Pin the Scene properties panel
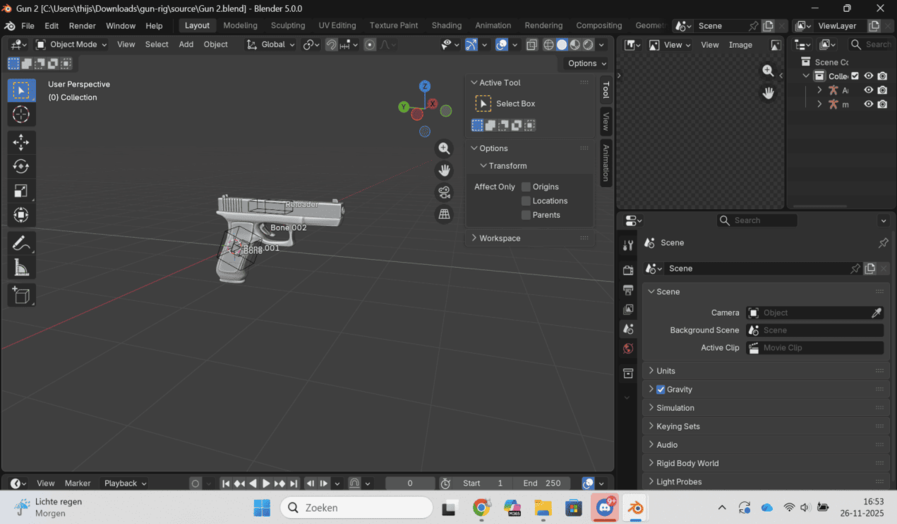897x524 pixels. [x=883, y=243]
